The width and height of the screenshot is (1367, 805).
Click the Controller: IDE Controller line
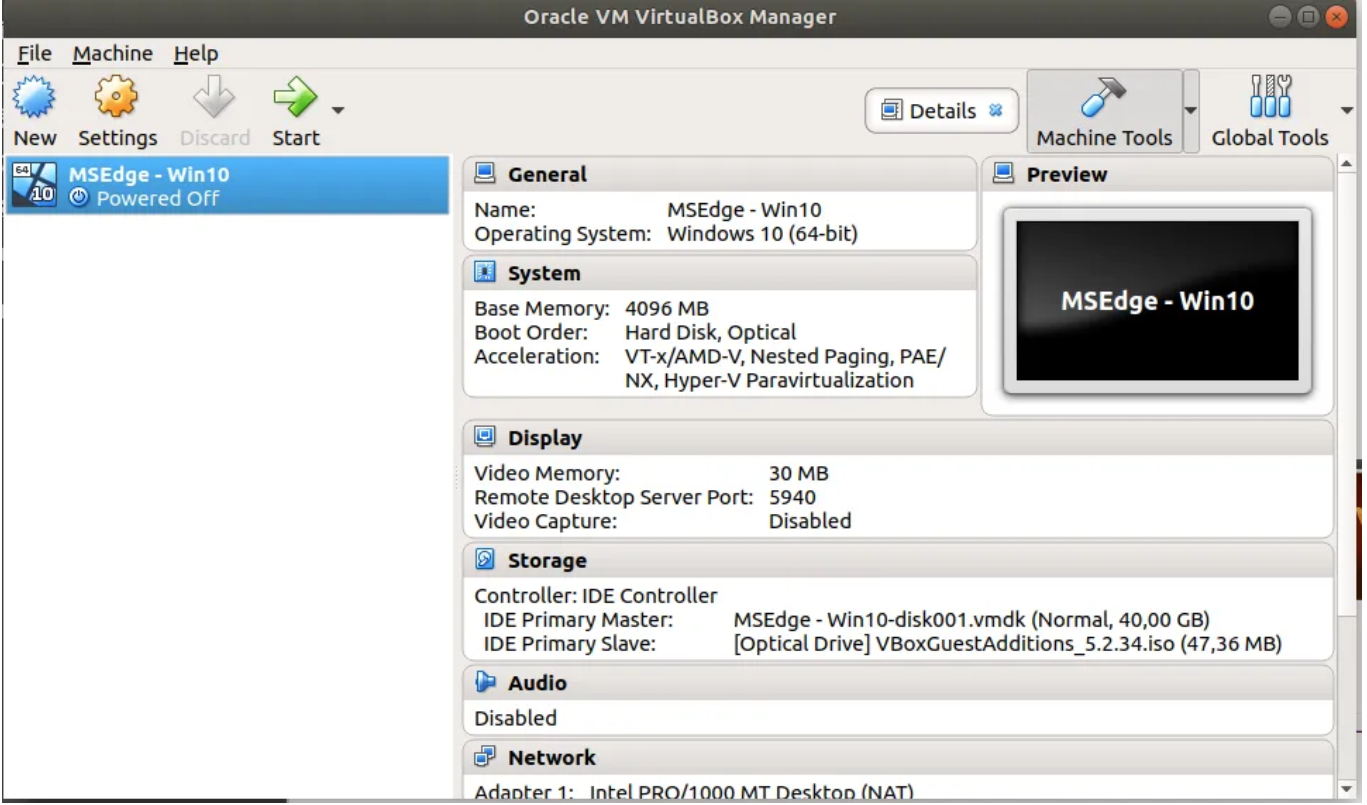click(x=595, y=596)
